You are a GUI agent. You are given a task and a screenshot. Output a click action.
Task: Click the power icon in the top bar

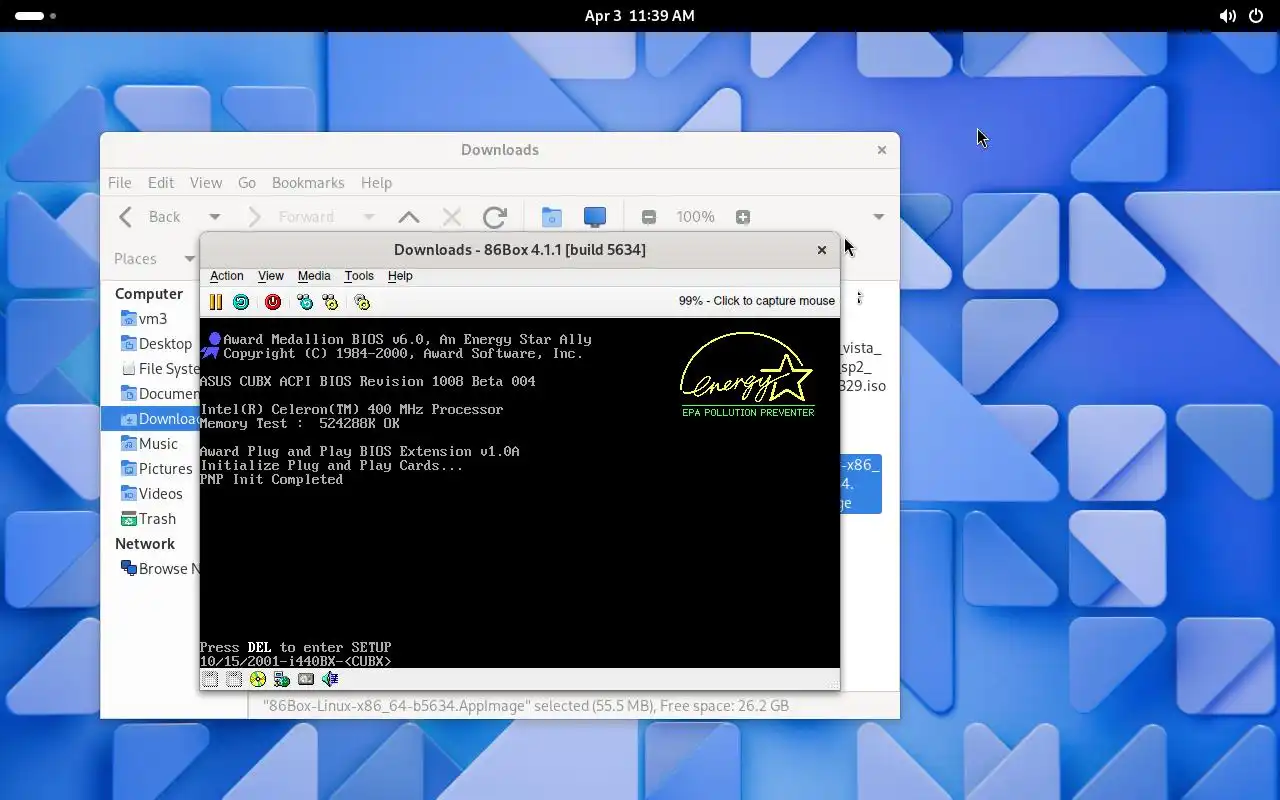(x=1256, y=16)
